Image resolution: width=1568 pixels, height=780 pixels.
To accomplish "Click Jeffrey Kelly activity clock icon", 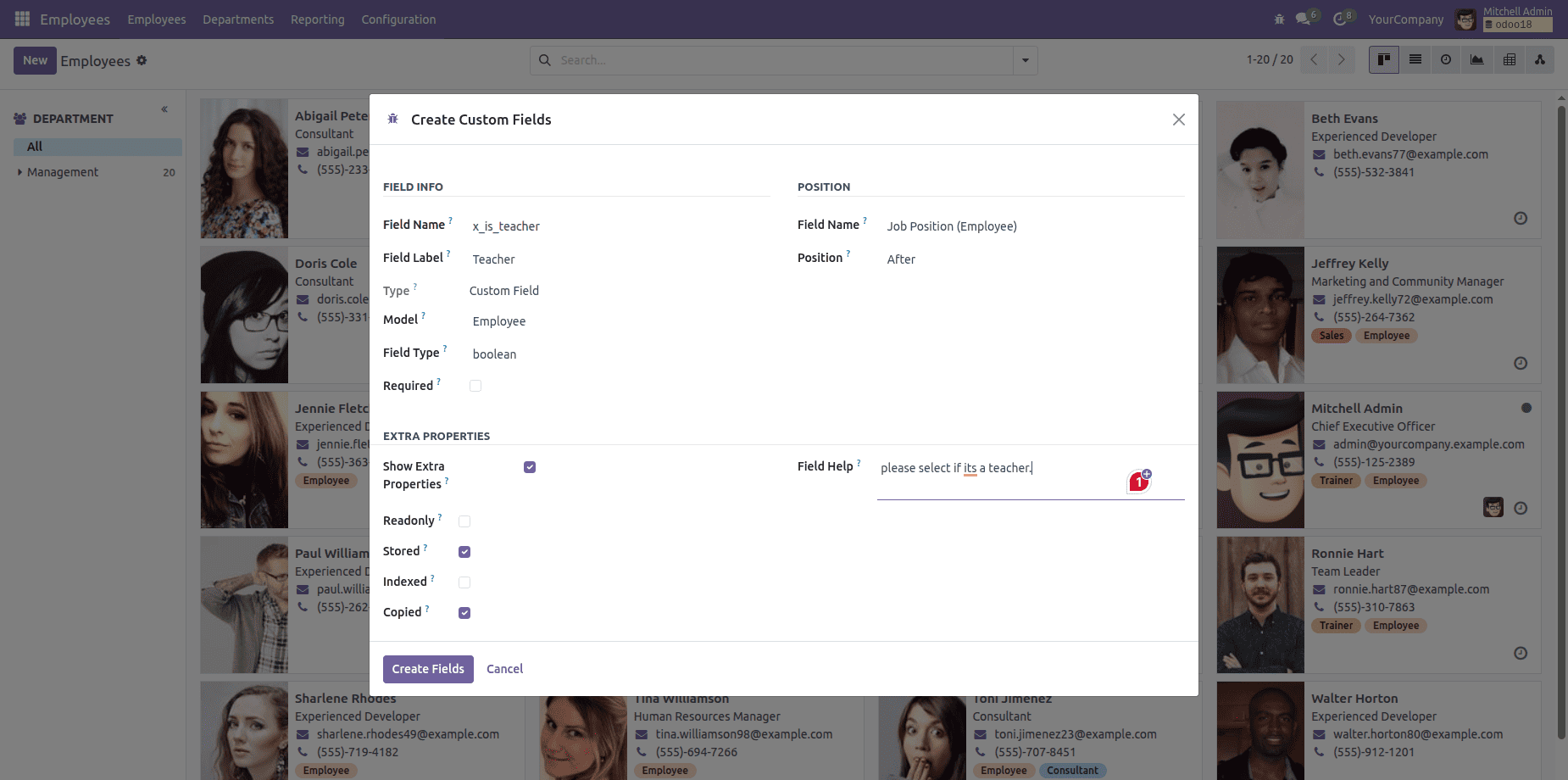I will click(1521, 363).
